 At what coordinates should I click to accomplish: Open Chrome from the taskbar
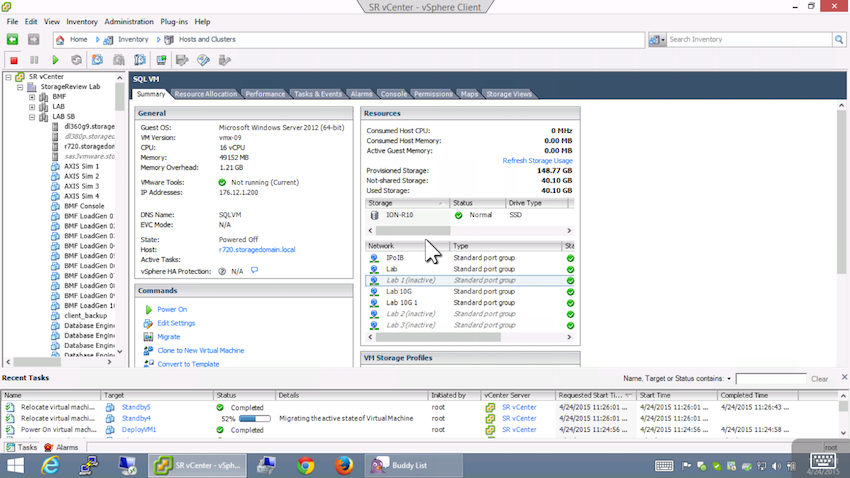[x=306, y=466]
